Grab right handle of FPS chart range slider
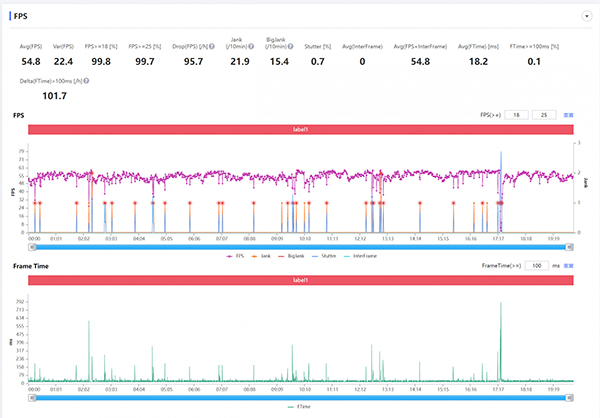 click(569, 247)
